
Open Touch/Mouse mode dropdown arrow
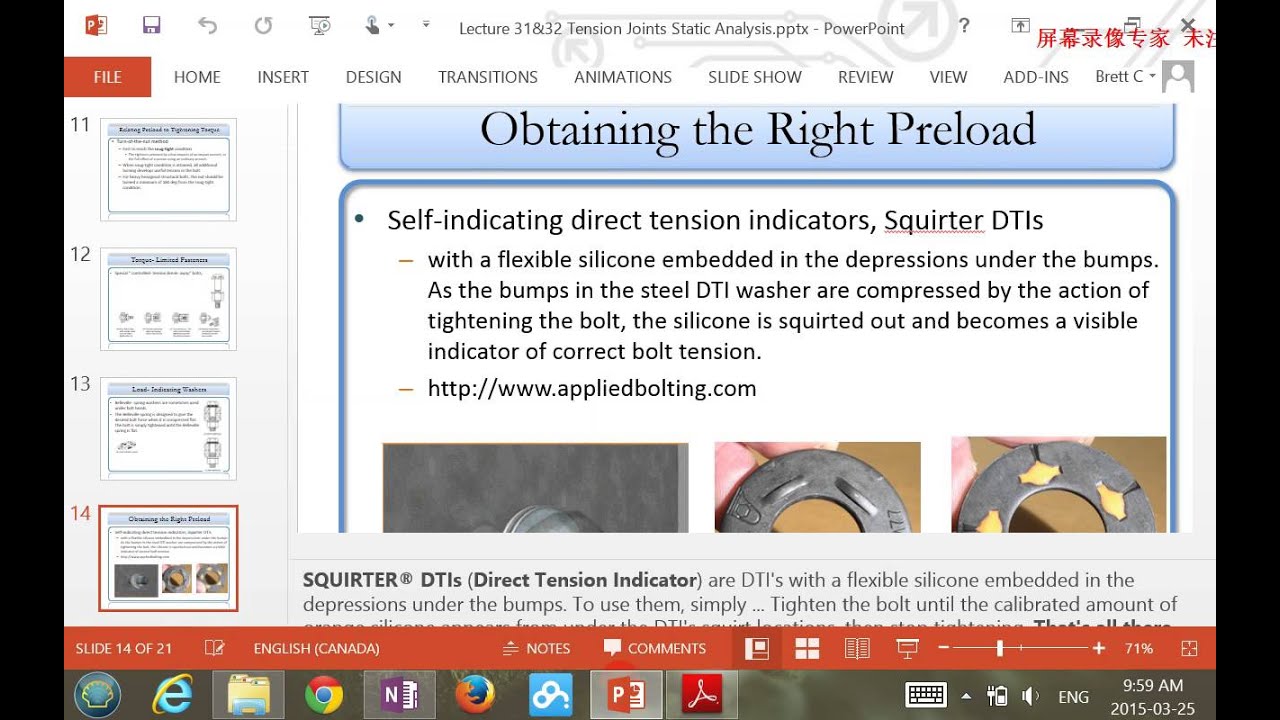[x=390, y=25]
